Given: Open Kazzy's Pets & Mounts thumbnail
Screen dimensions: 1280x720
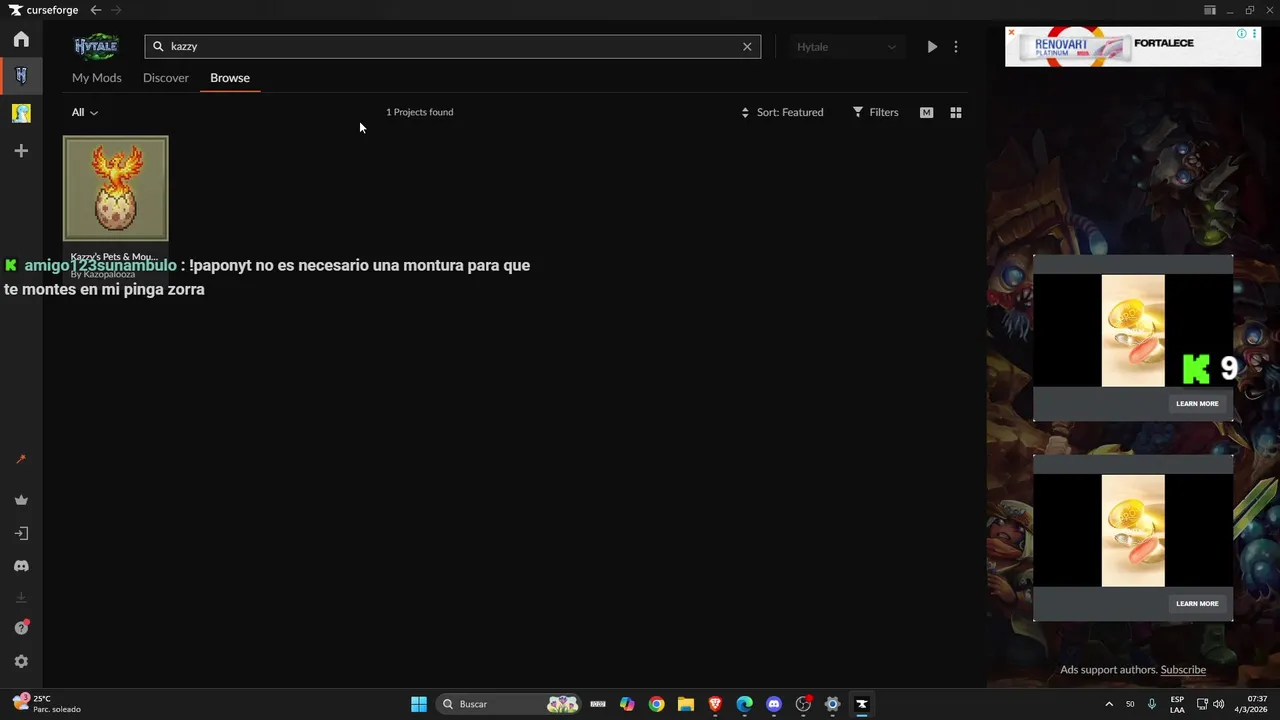Looking at the screenshot, I should (x=116, y=188).
